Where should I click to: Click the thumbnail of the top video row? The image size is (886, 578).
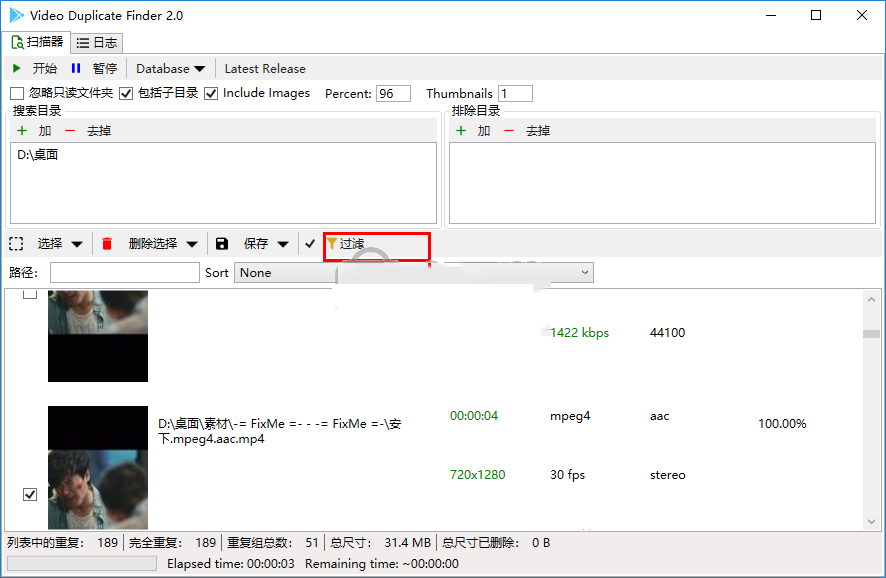tap(98, 336)
